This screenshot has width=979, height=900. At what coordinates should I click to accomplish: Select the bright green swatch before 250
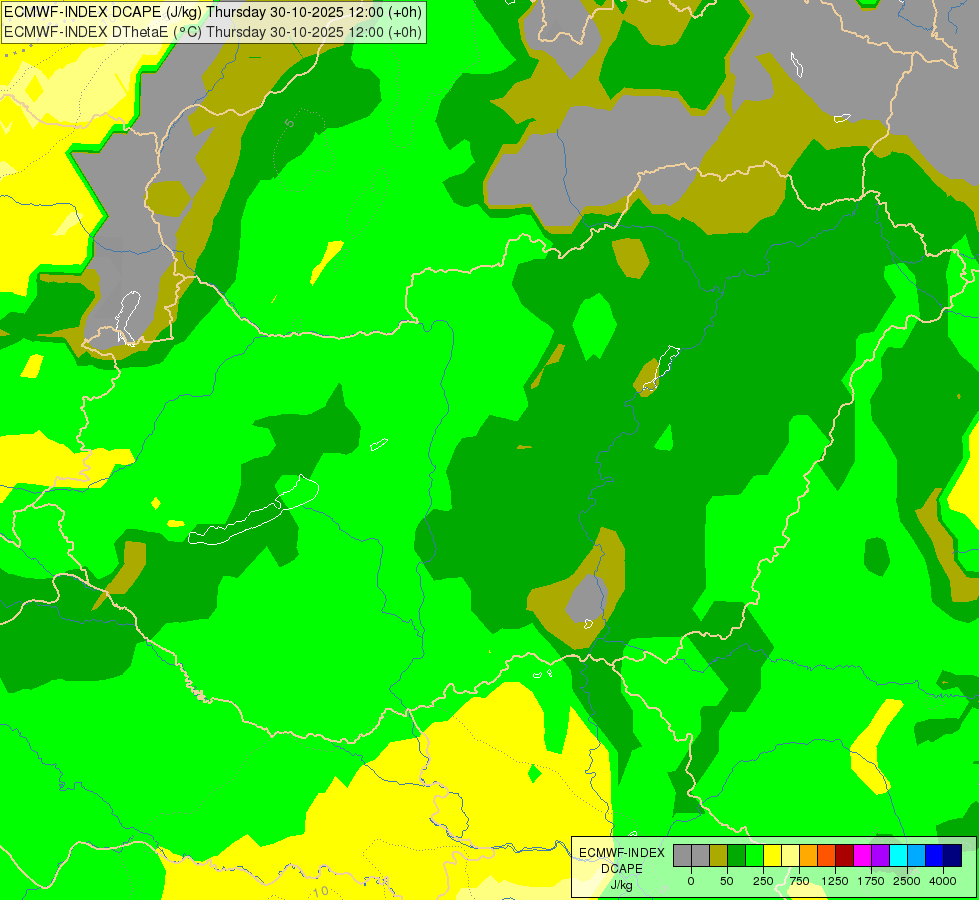(x=755, y=856)
